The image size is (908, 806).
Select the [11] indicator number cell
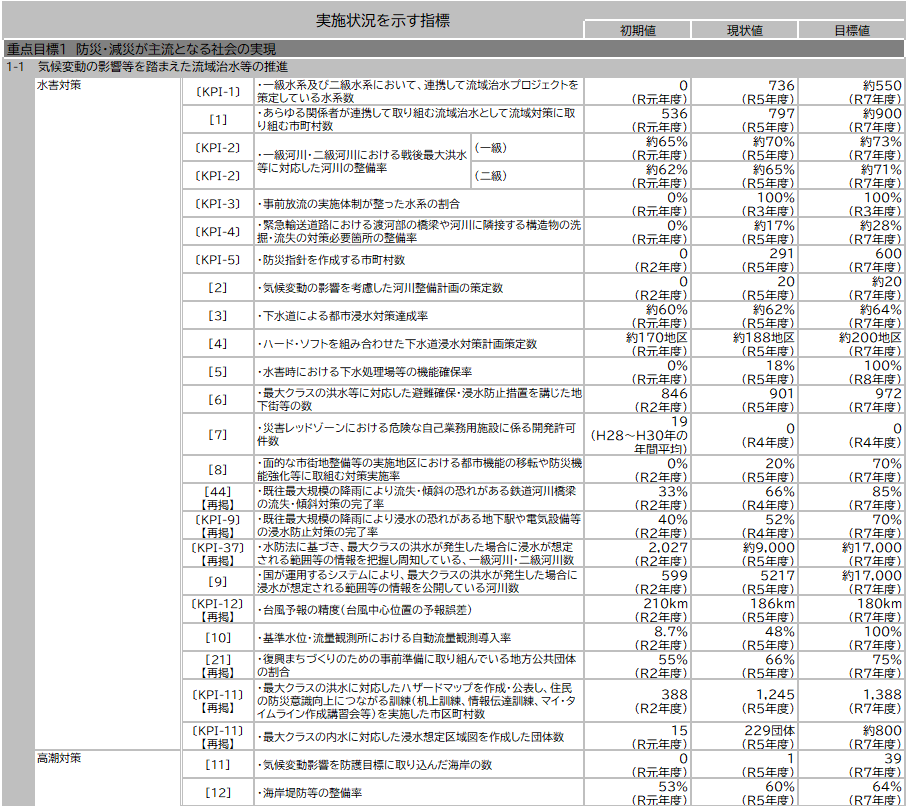[x=218, y=764]
